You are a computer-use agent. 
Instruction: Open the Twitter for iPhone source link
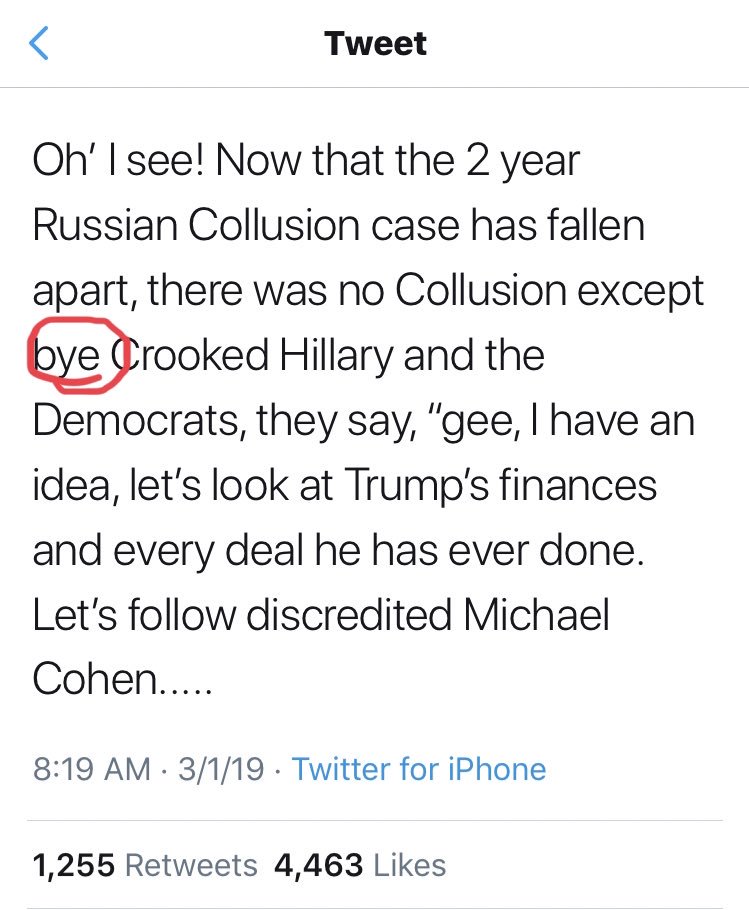[419, 769]
